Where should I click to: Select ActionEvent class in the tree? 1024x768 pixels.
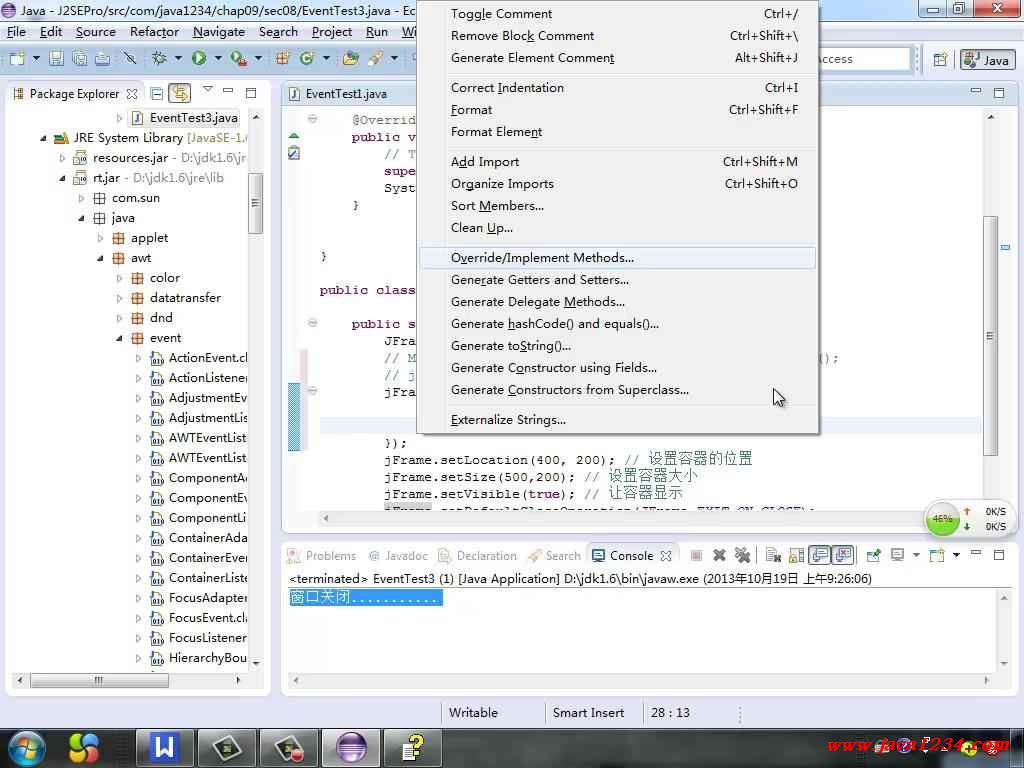pos(199,358)
